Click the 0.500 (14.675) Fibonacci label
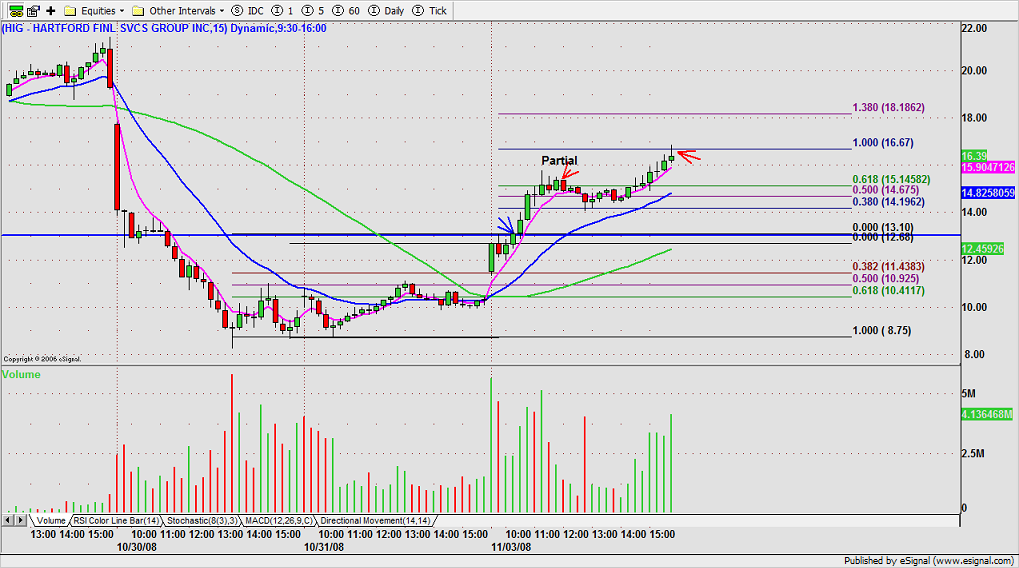Viewport: 1019px width, 568px height. click(885, 190)
